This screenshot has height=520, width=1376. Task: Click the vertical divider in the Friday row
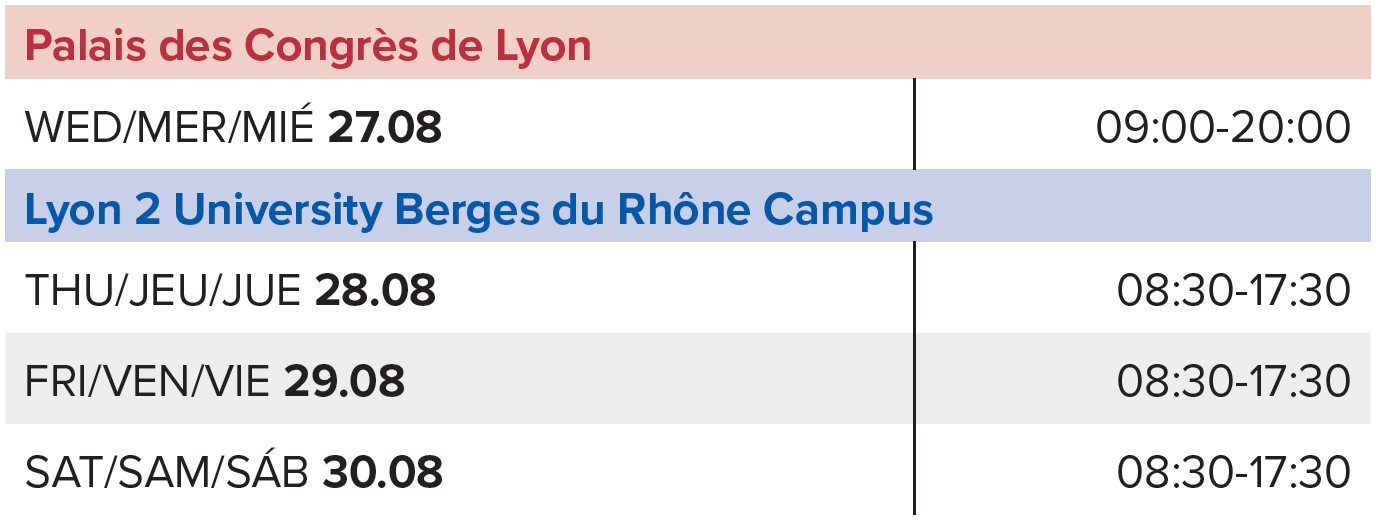tap(914, 380)
